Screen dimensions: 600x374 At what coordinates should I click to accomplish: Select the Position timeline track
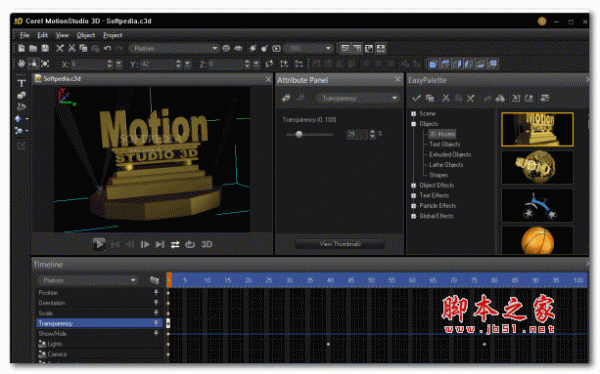[99, 292]
